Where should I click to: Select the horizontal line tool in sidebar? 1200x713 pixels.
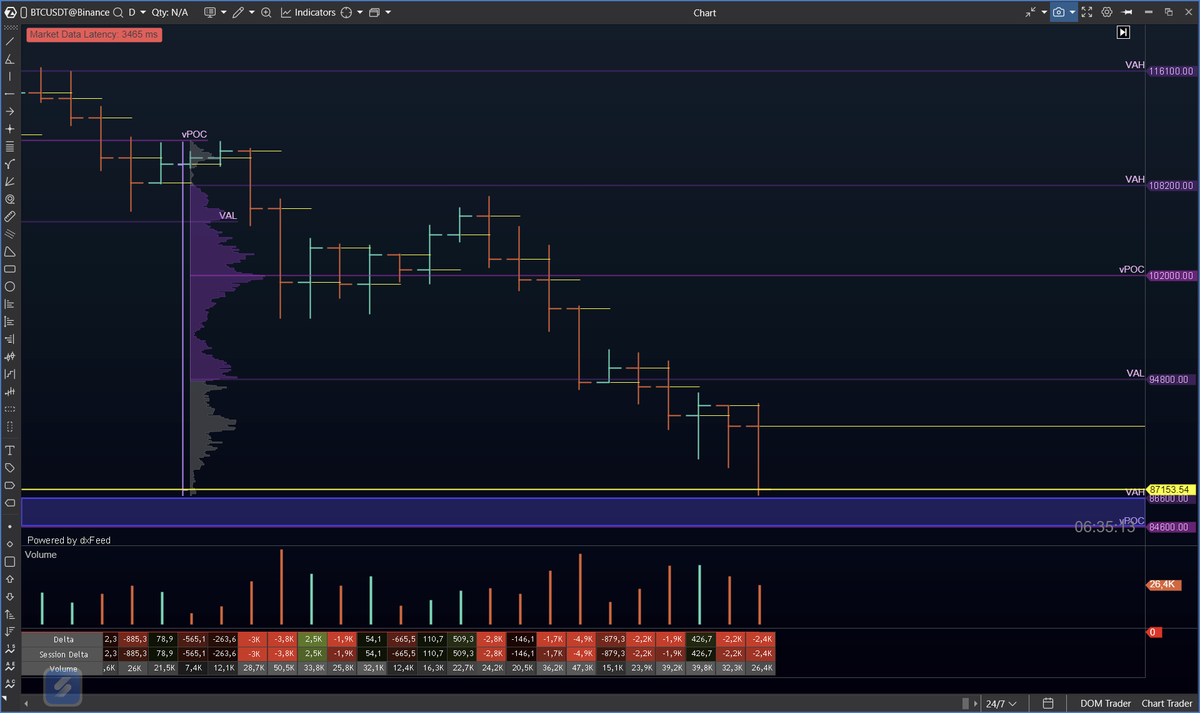point(10,94)
